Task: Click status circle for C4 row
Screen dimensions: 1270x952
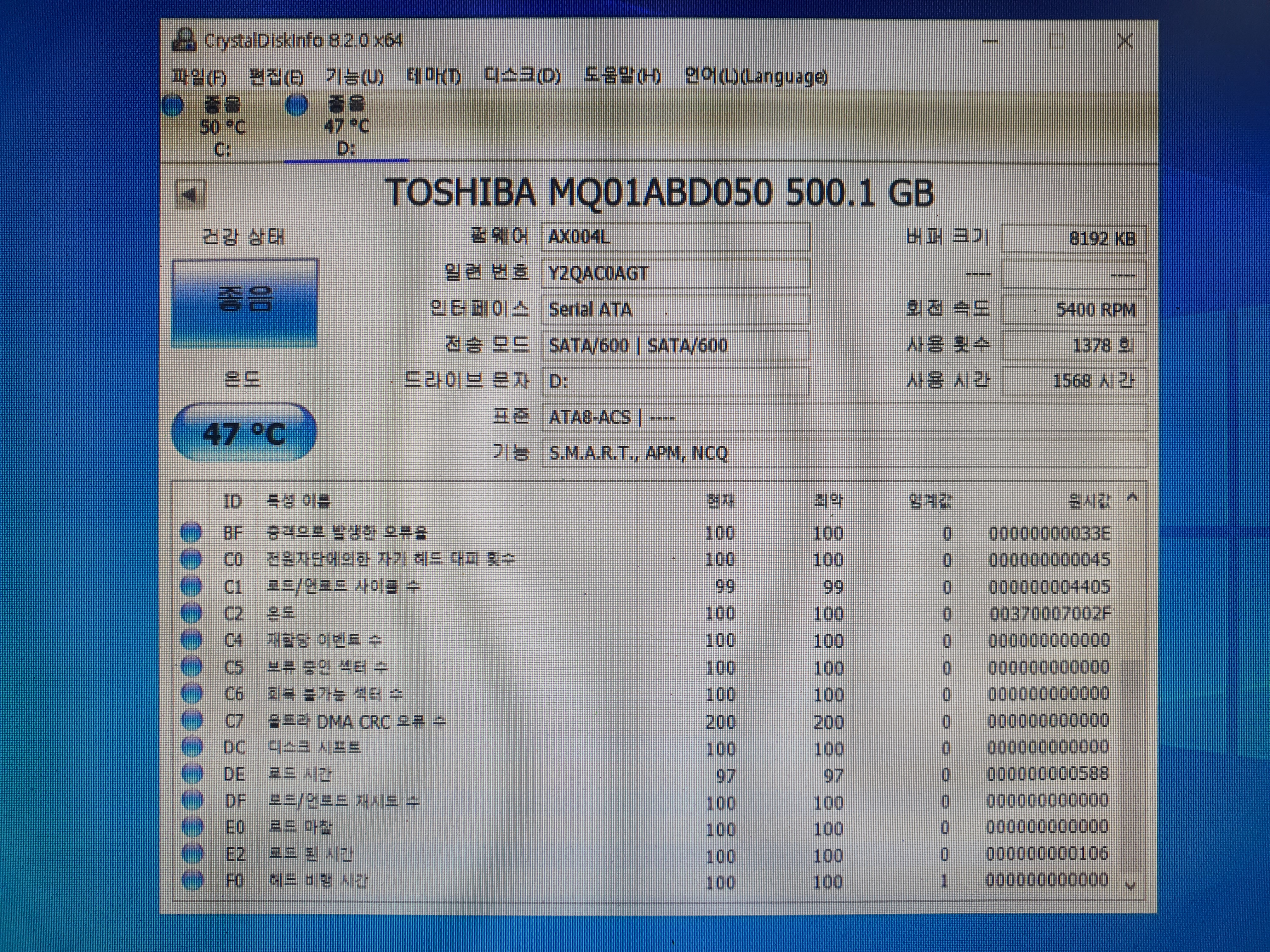Action: point(191,640)
